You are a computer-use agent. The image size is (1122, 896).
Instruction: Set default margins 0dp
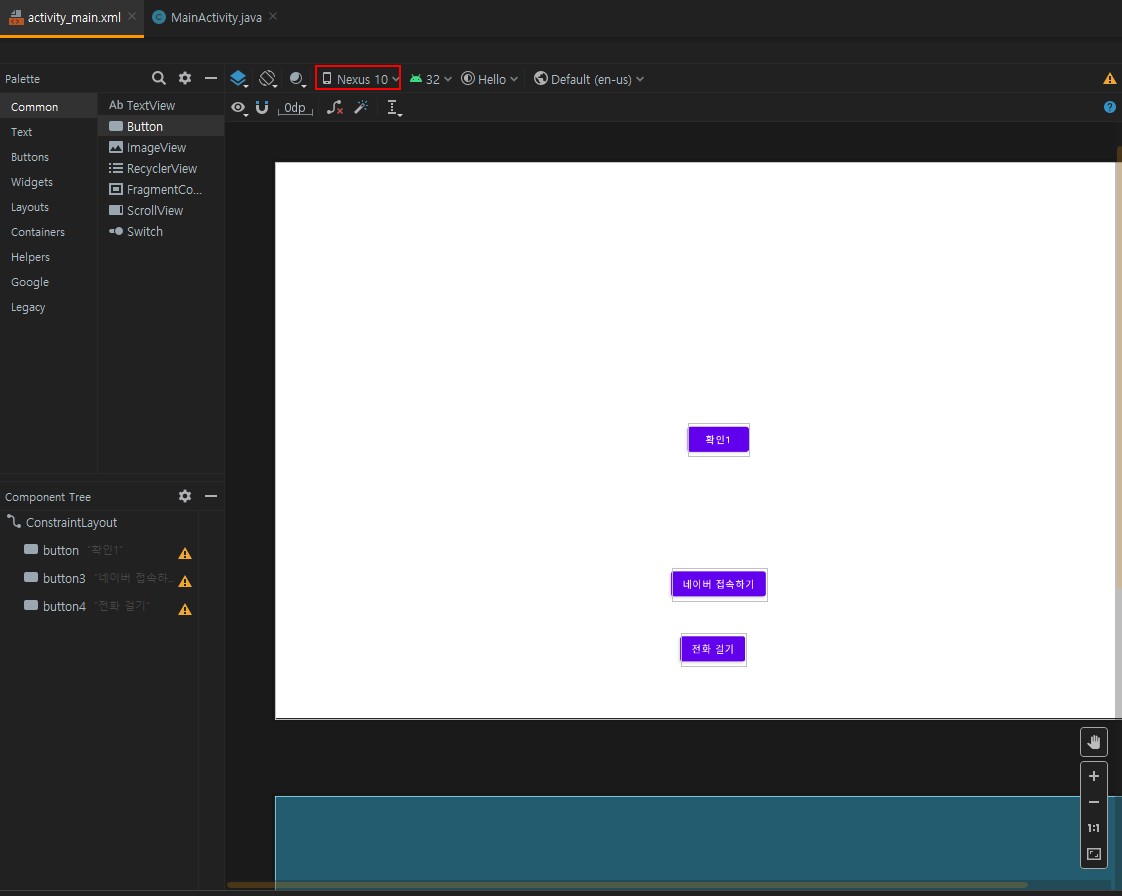[295, 108]
